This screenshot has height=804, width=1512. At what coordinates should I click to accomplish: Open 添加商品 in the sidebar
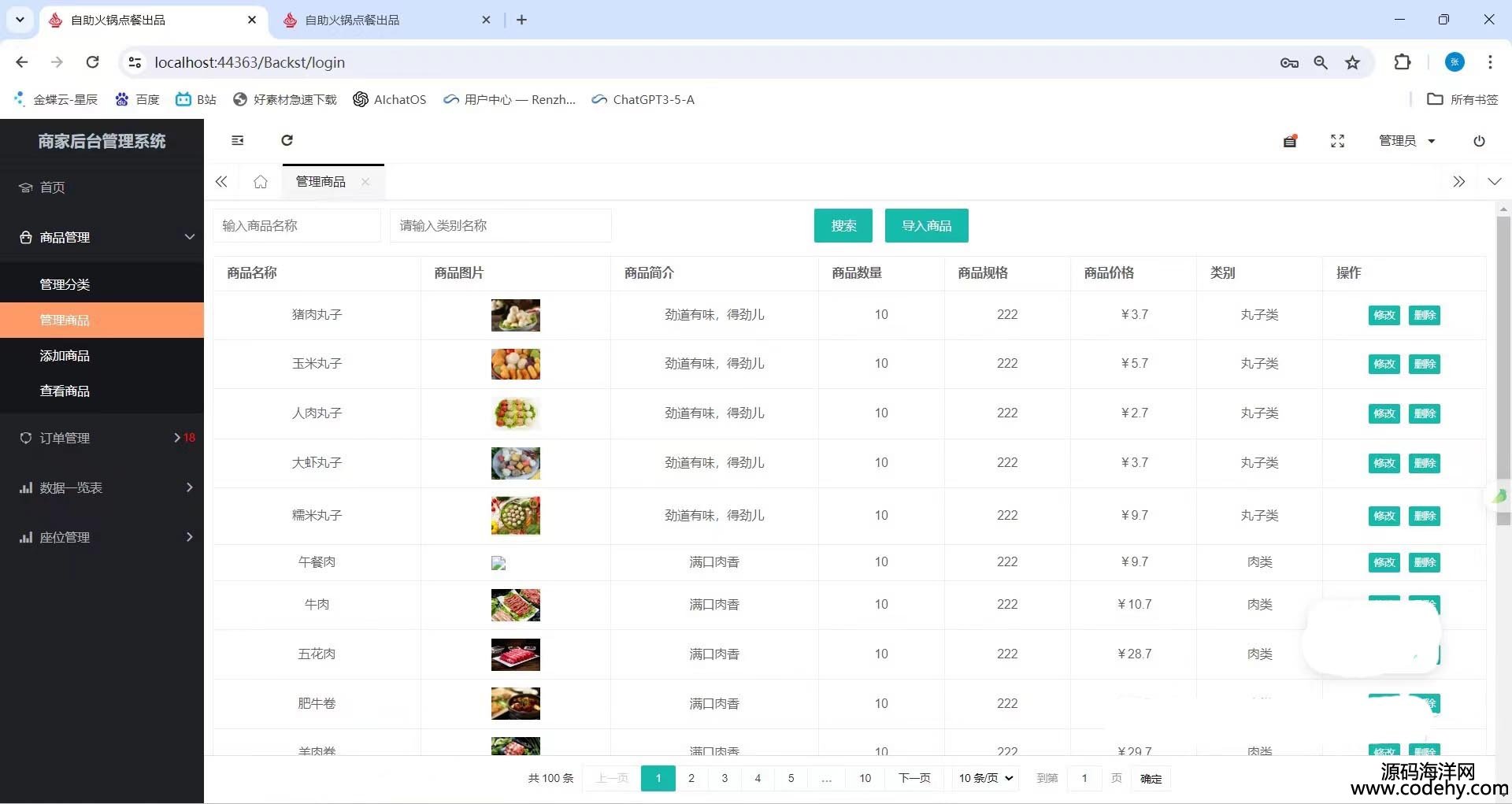click(x=102, y=355)
